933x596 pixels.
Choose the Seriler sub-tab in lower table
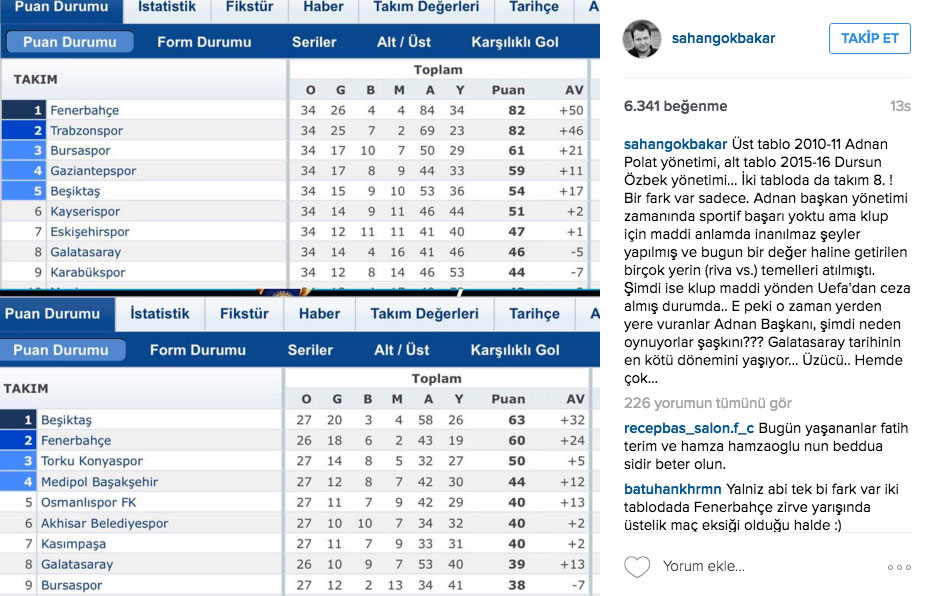click(310, 350)
